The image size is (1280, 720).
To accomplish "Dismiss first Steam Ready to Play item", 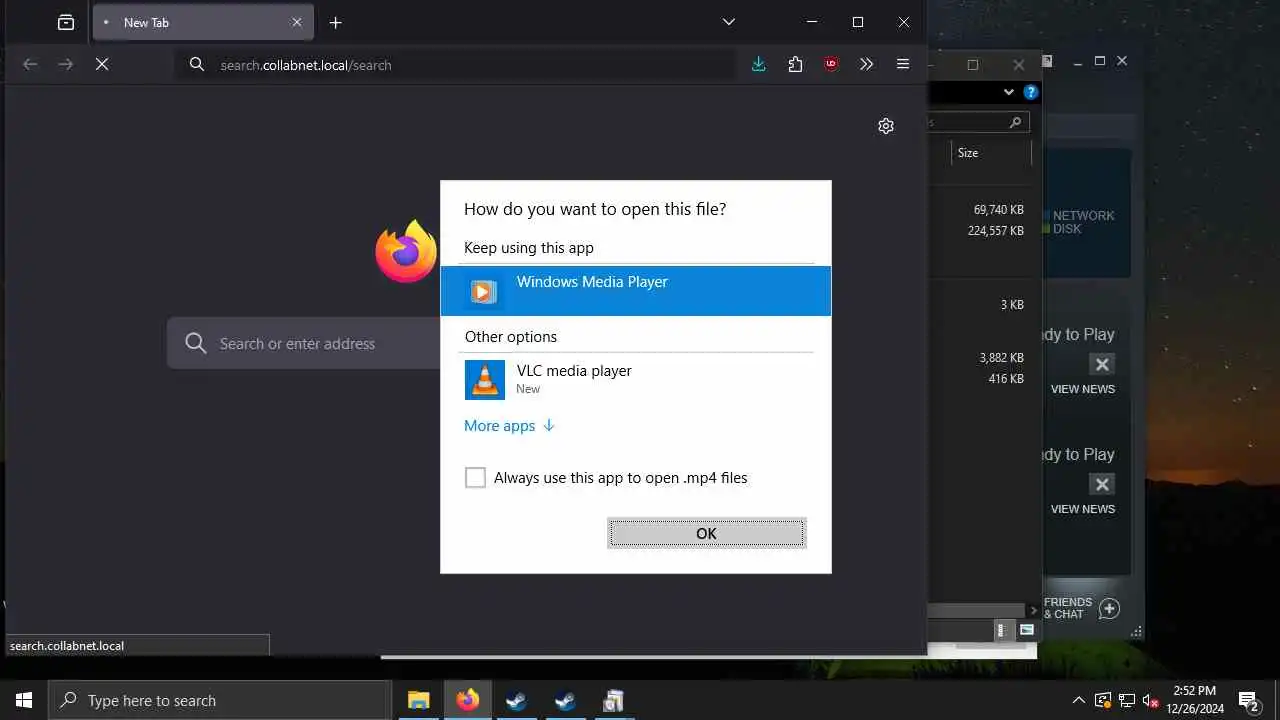I will 1101,364.
